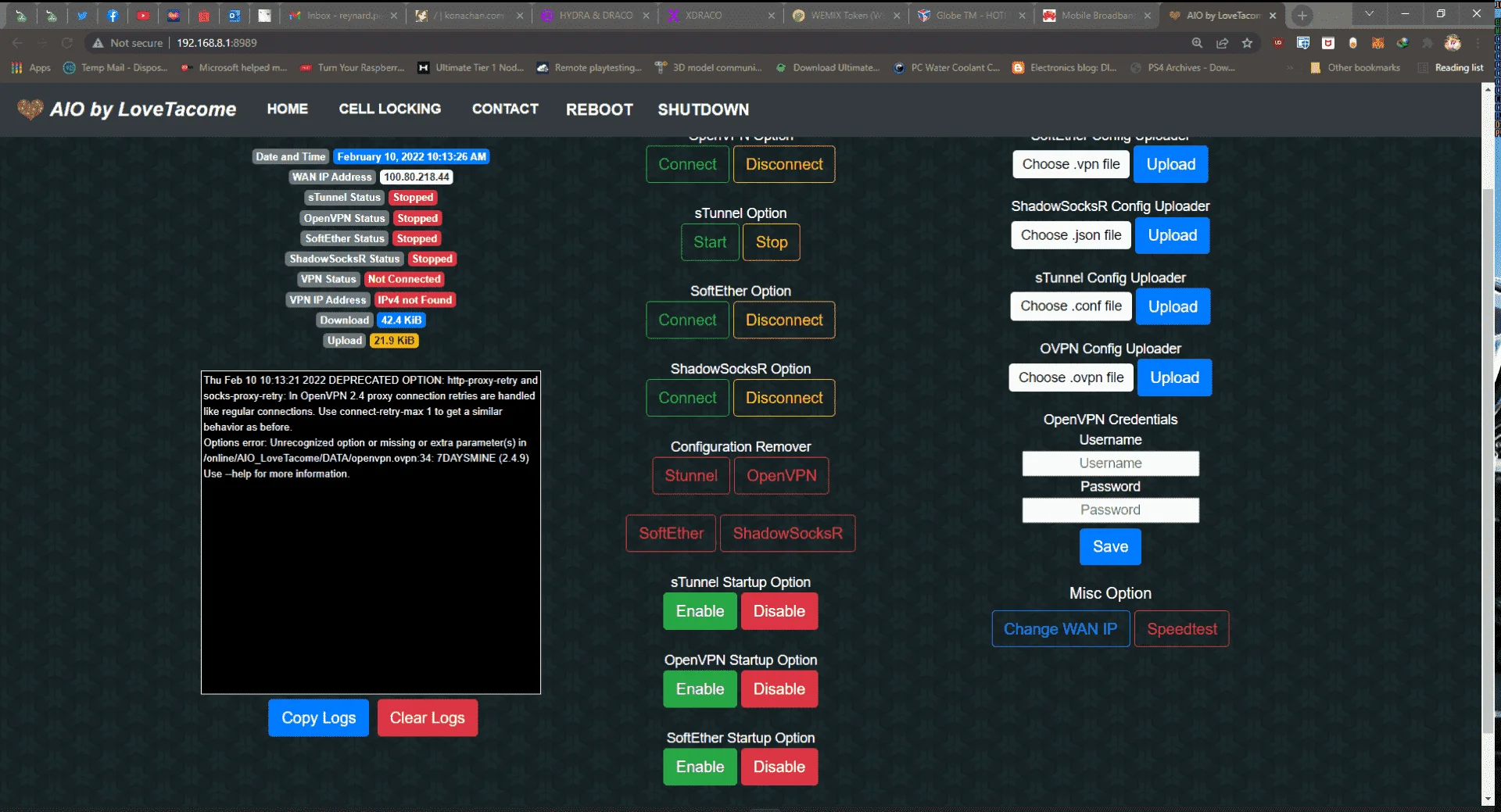This screenshot has width=1501, height=812.
Task: Enable sTunnel startup option
Action: coord(700,611)
